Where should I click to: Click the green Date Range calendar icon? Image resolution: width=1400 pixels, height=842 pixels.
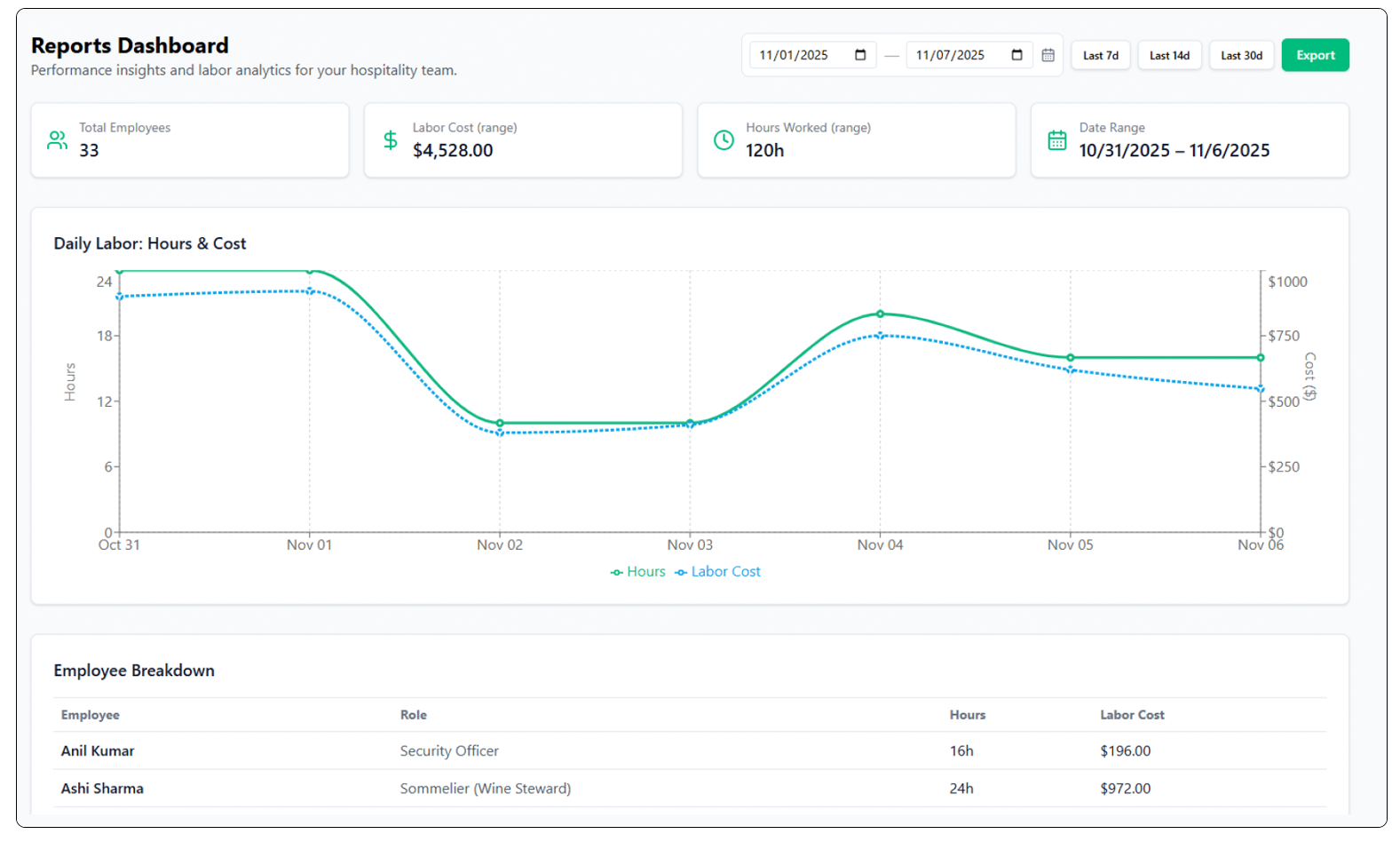coord(1056,140)
